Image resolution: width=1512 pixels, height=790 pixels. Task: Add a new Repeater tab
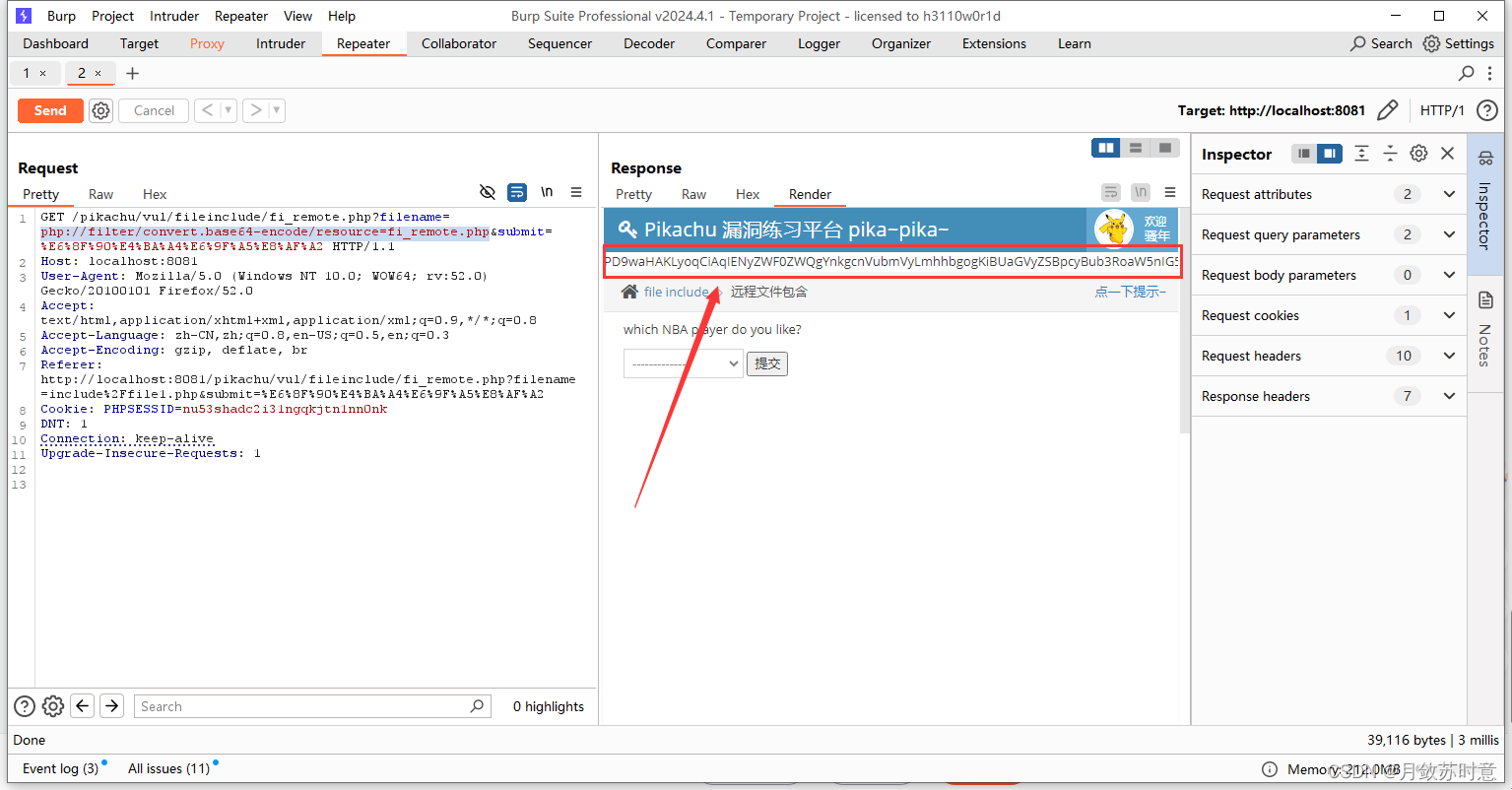tap(133, 73)
